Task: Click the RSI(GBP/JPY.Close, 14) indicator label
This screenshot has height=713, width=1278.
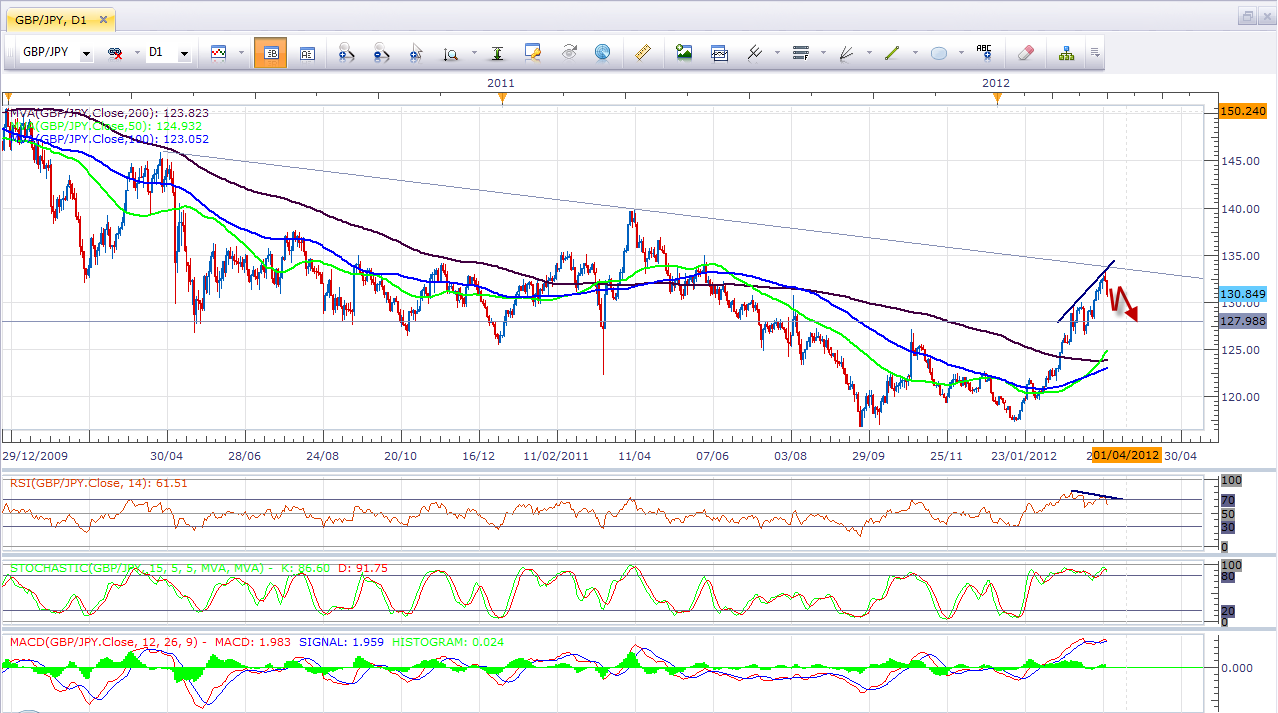Action: 98,484
